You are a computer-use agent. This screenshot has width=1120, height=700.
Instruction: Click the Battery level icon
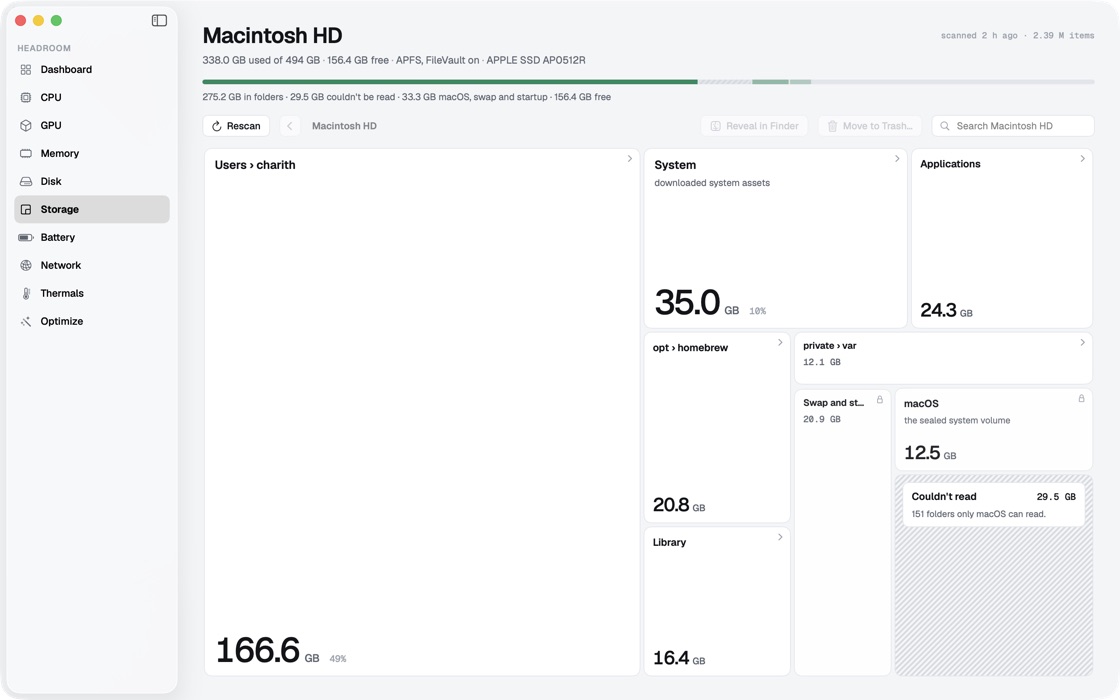click(x=26, y=237)
